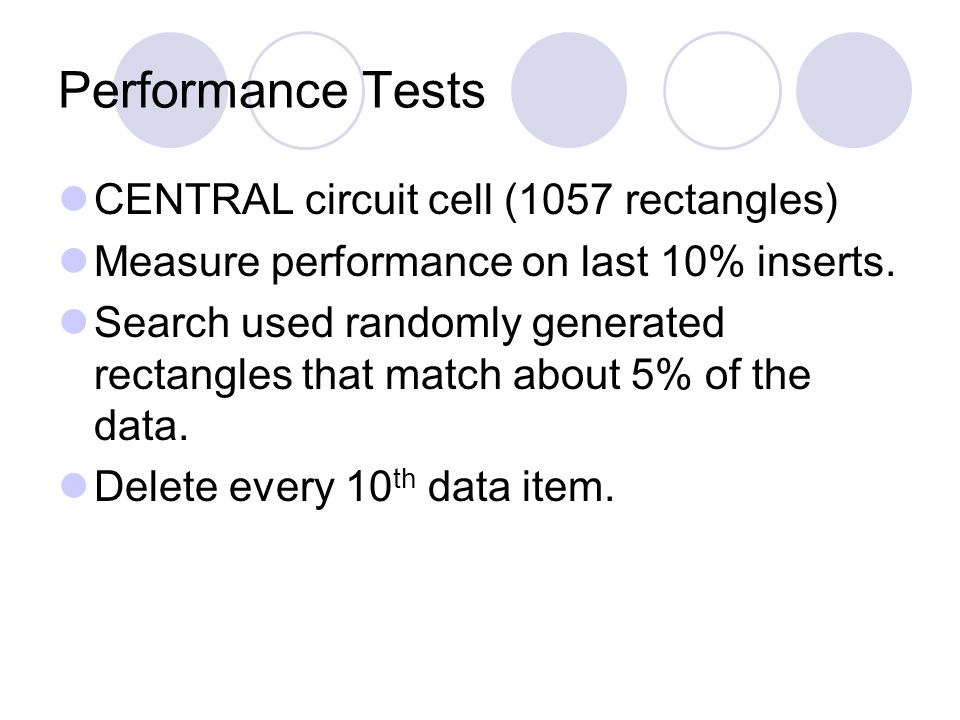Screen dimensions: 960x720
Task: Click the first filled lavender circle
Action: pos(171,90)
